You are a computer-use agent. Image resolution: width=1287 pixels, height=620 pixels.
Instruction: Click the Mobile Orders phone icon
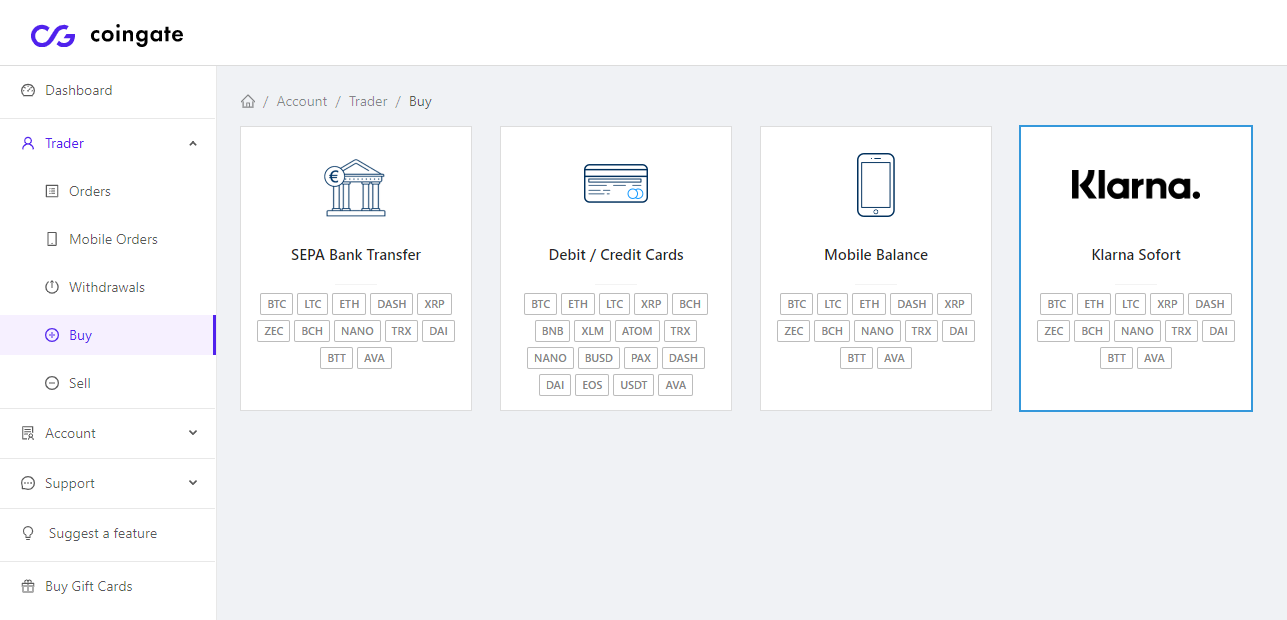click(52, 239)
